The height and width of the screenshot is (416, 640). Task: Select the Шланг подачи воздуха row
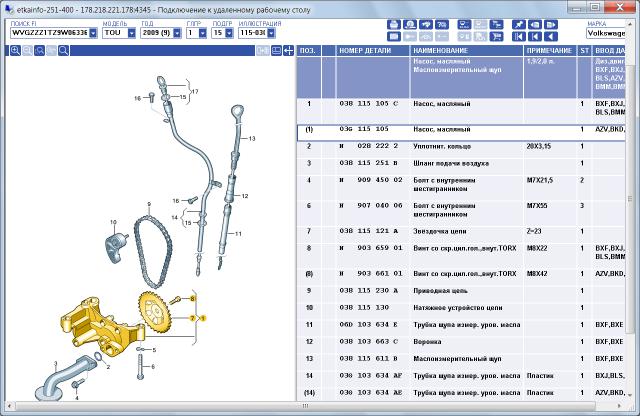pyautogui.click(x=461, y=167)
